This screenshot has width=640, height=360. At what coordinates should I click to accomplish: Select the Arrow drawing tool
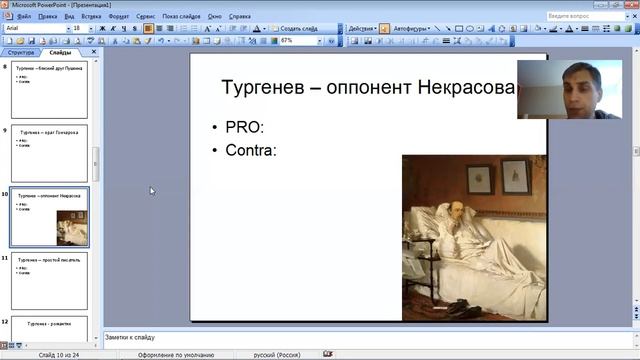click(448, 29)
